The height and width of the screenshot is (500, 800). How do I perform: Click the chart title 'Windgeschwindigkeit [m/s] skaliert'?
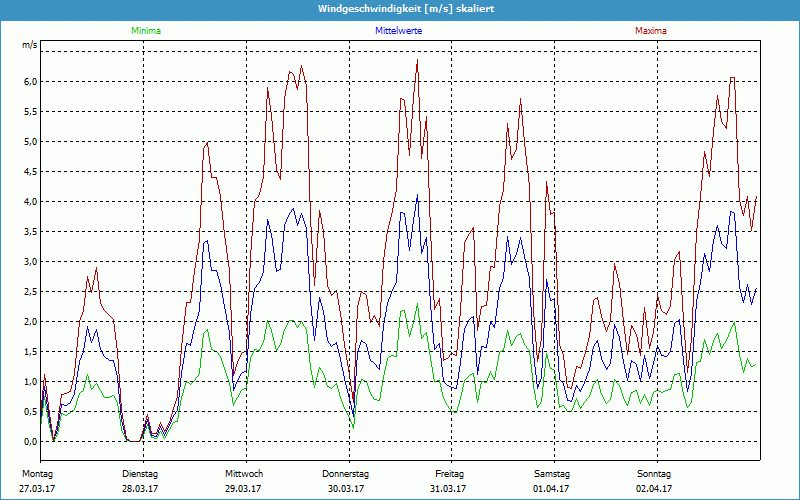406,9
